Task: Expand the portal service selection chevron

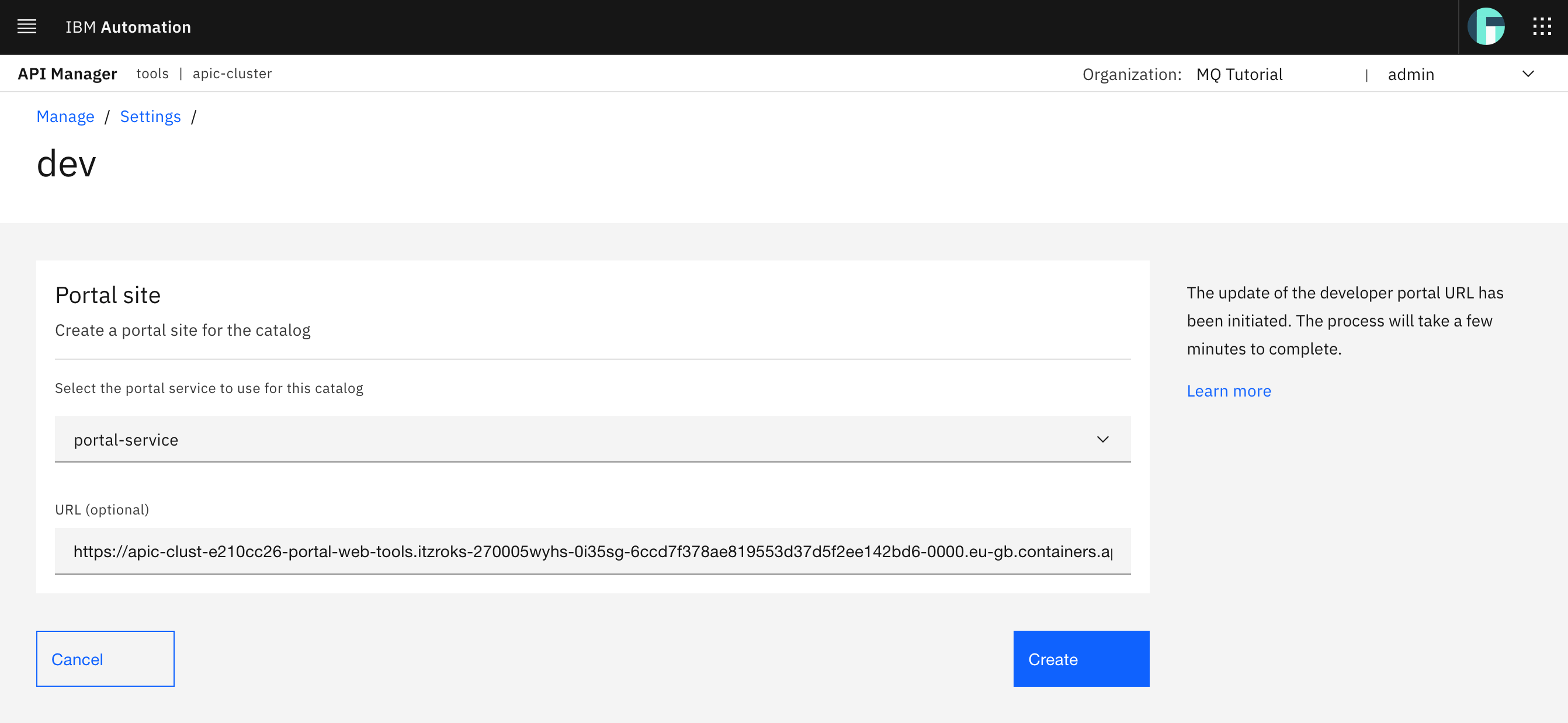Action: pyautogui.click(x=1102, y=439)
